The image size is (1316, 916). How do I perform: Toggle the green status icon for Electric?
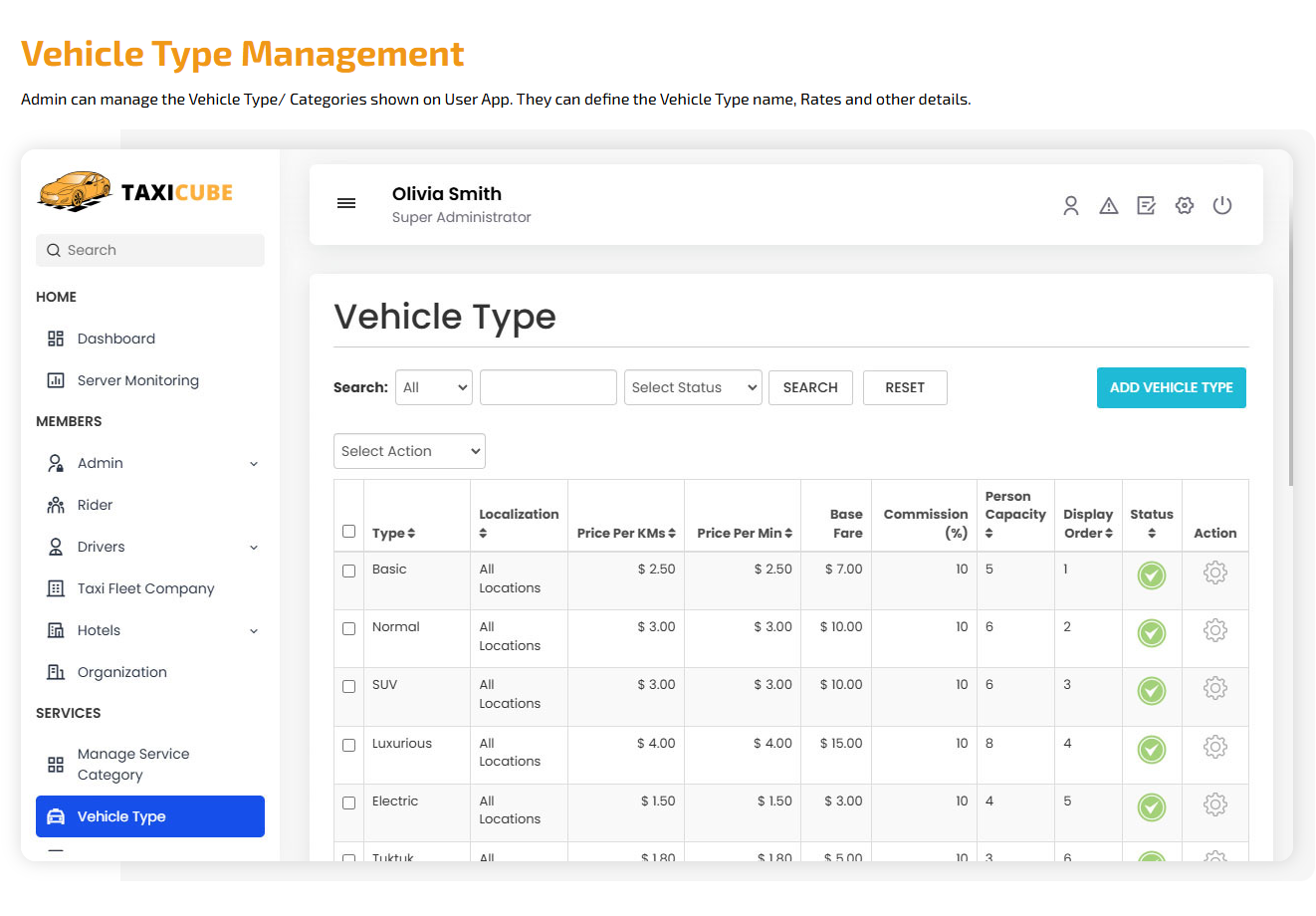(1152, 807)
